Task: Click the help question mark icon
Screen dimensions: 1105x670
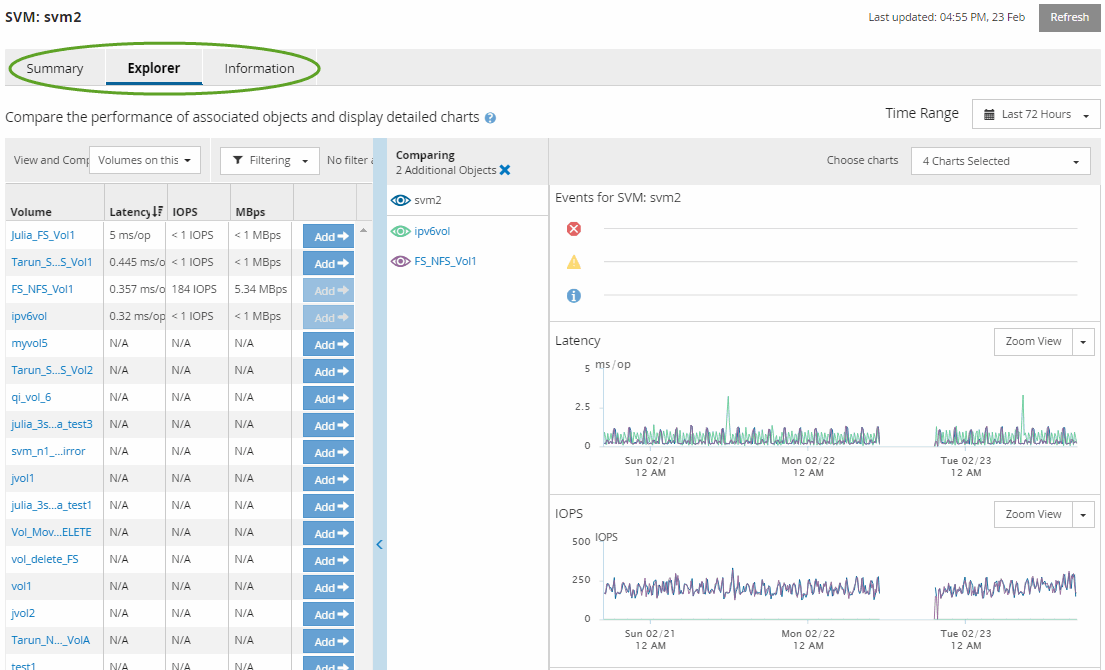Action: pyautogui.click(x=490, y=118)
